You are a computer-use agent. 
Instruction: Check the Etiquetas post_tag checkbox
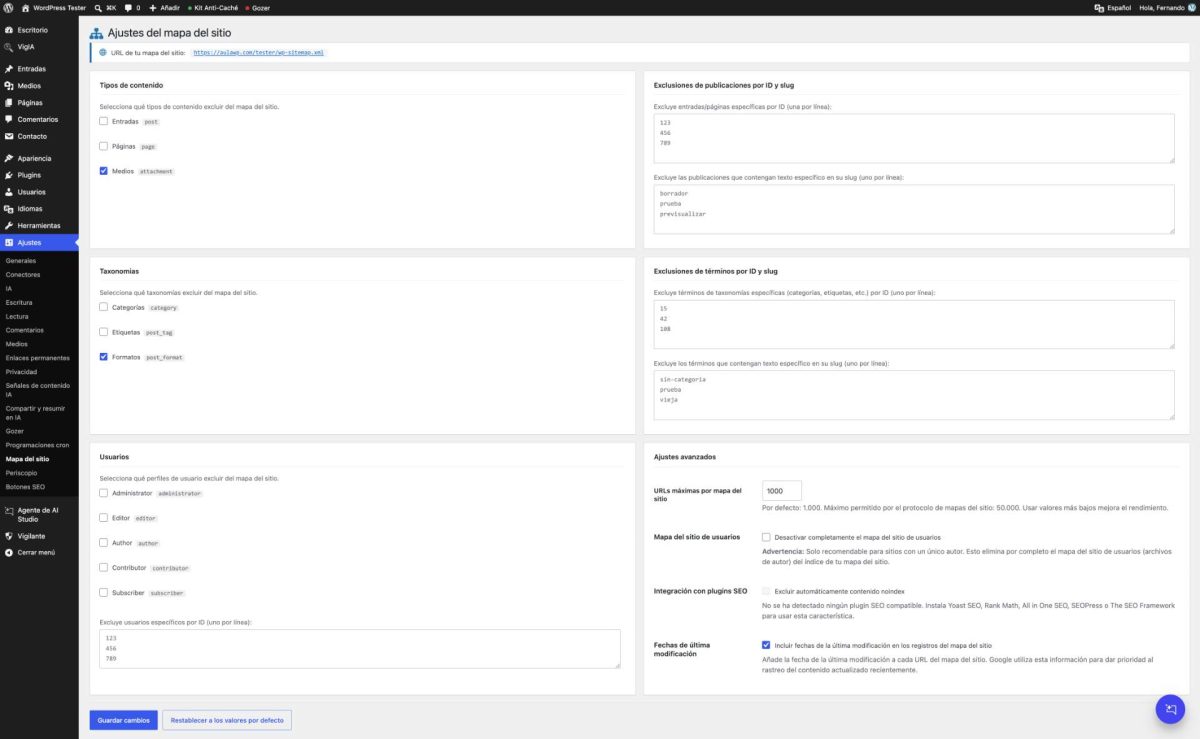[104, 332]
